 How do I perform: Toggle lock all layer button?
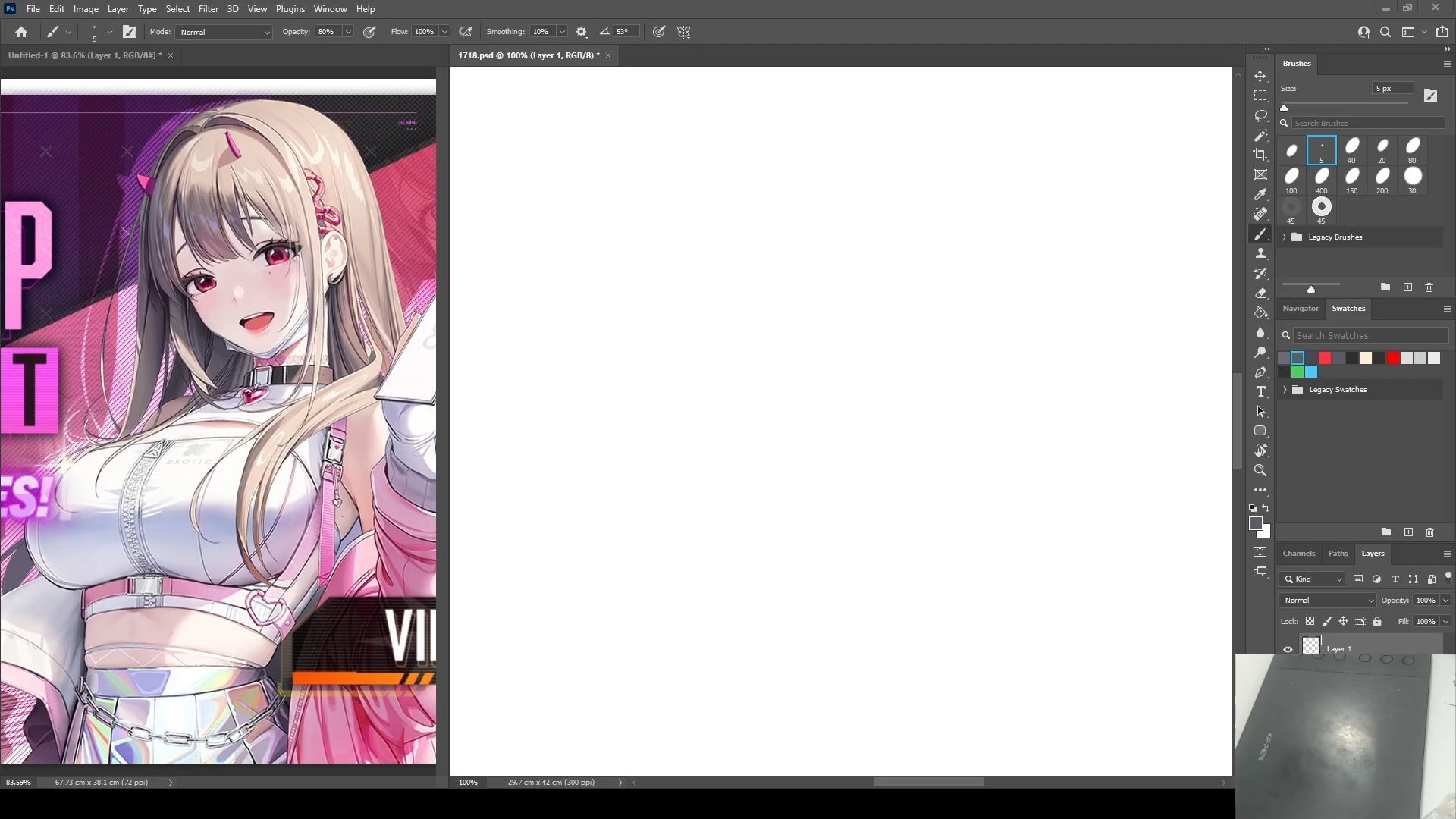pyautogui.click(x=1377, y=621)
